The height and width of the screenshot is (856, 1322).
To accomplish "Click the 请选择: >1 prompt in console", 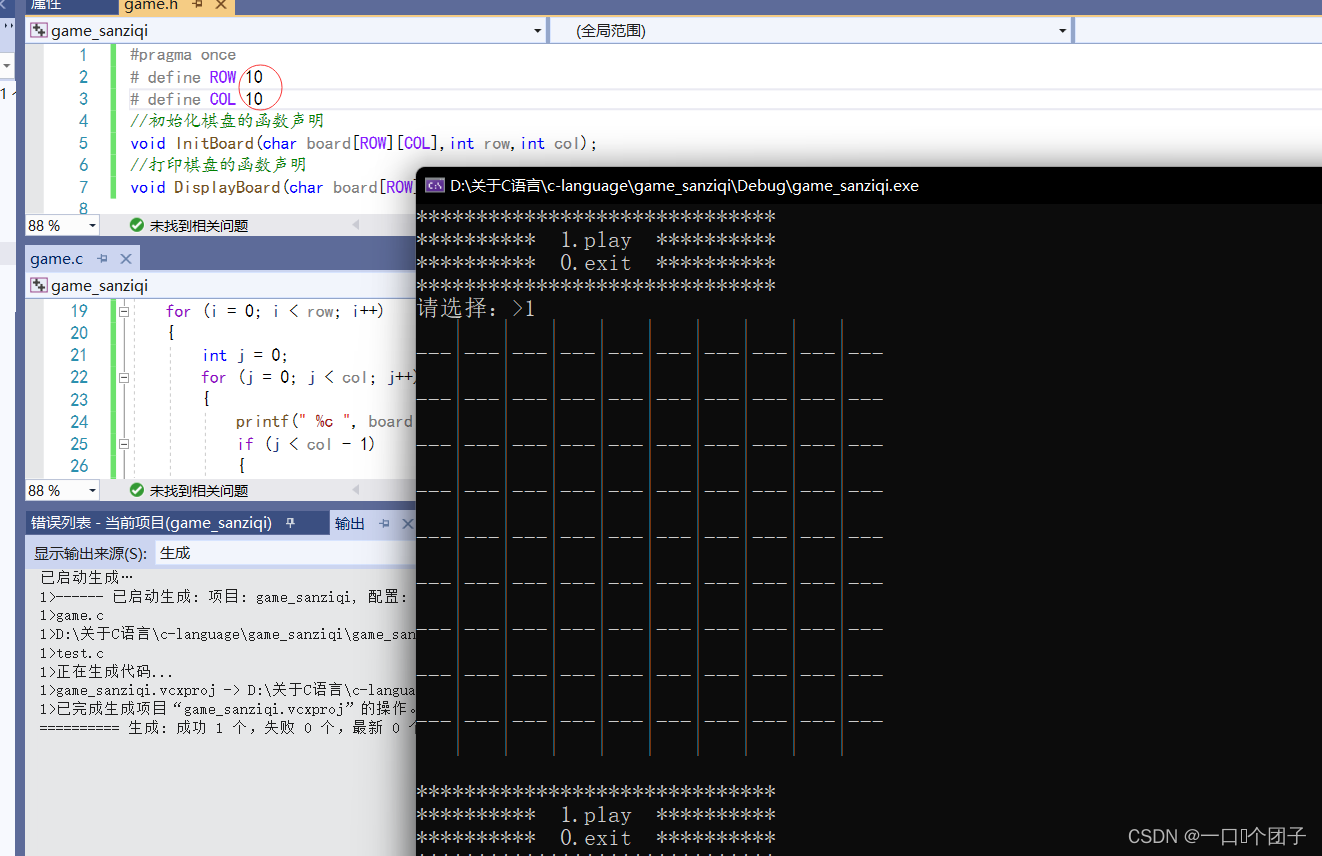I will [476, 309].
